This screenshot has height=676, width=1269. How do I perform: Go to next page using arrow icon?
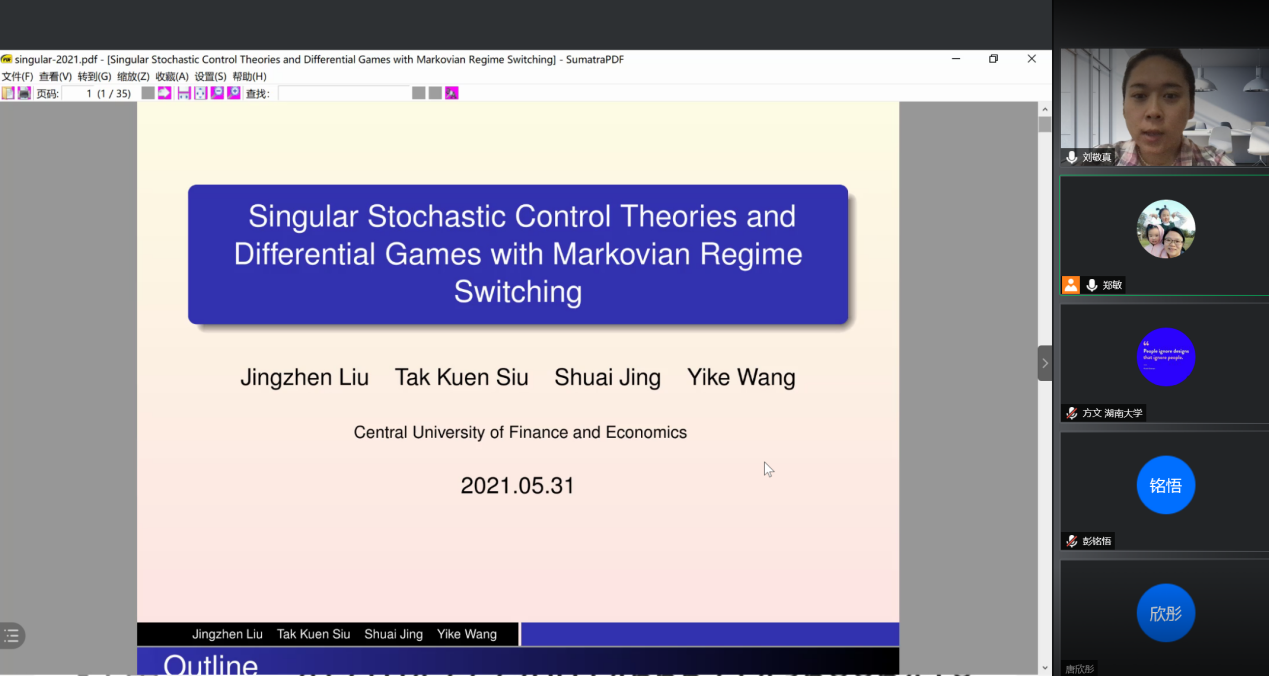[x=165, y=93]
